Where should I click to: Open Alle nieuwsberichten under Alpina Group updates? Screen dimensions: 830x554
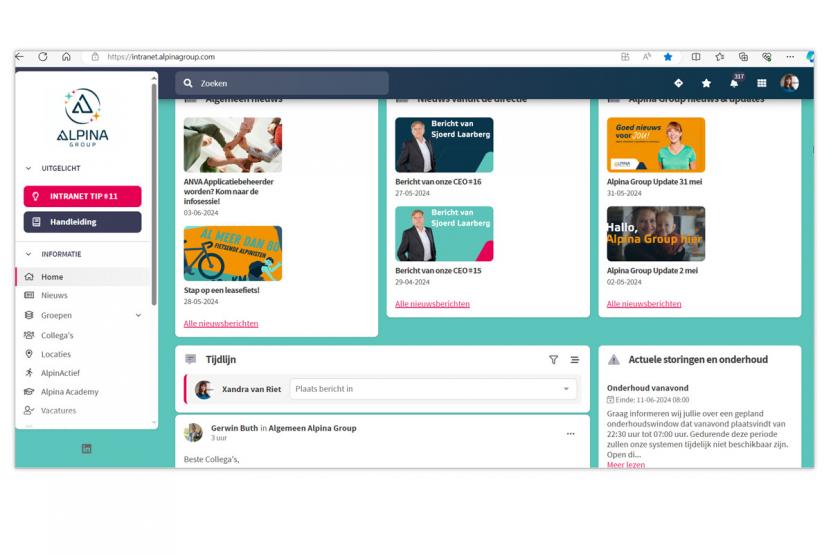point(644,304)
